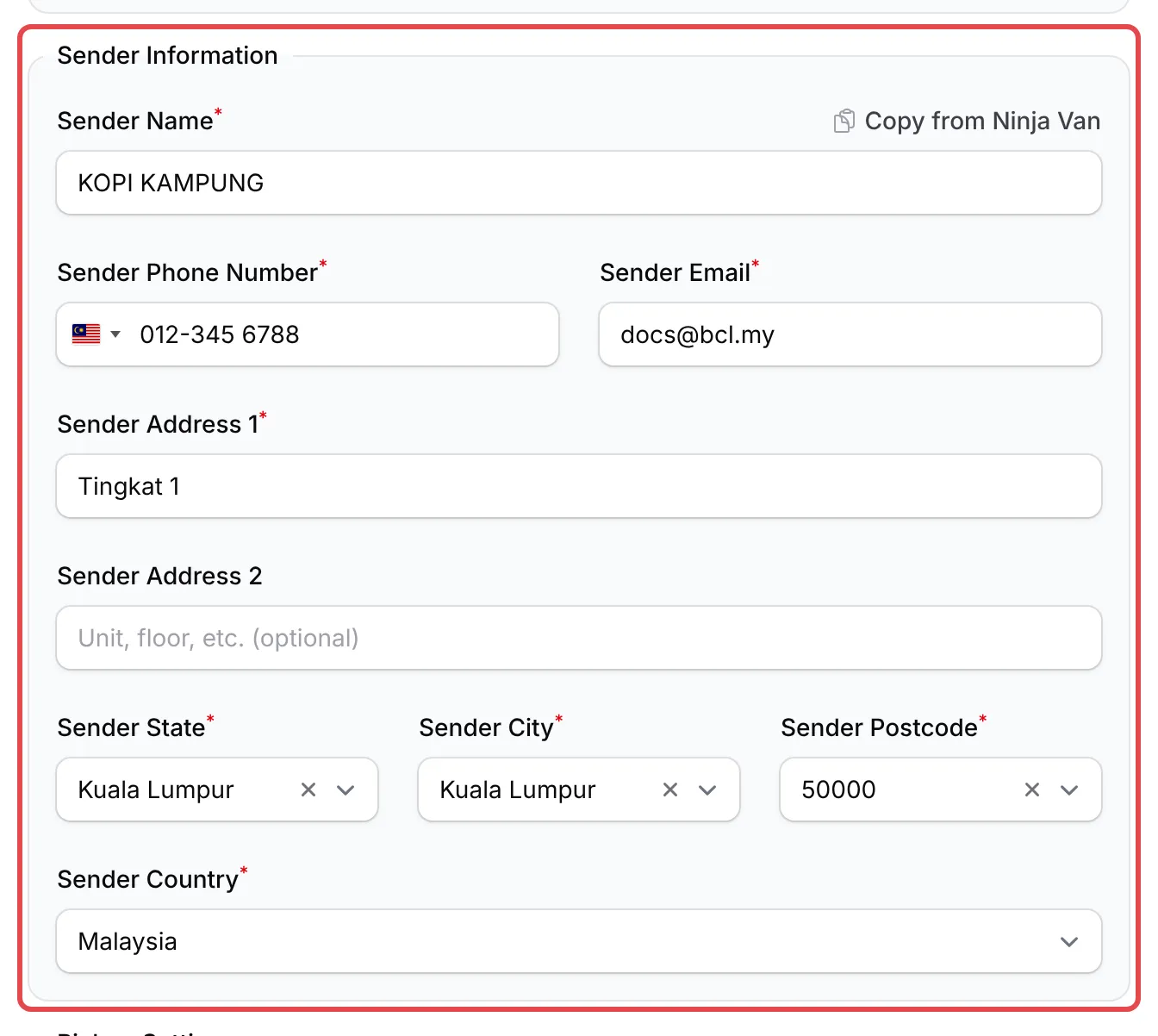
Task: Expand the Sender City dropdown chevron
Action: click(707, 789)
